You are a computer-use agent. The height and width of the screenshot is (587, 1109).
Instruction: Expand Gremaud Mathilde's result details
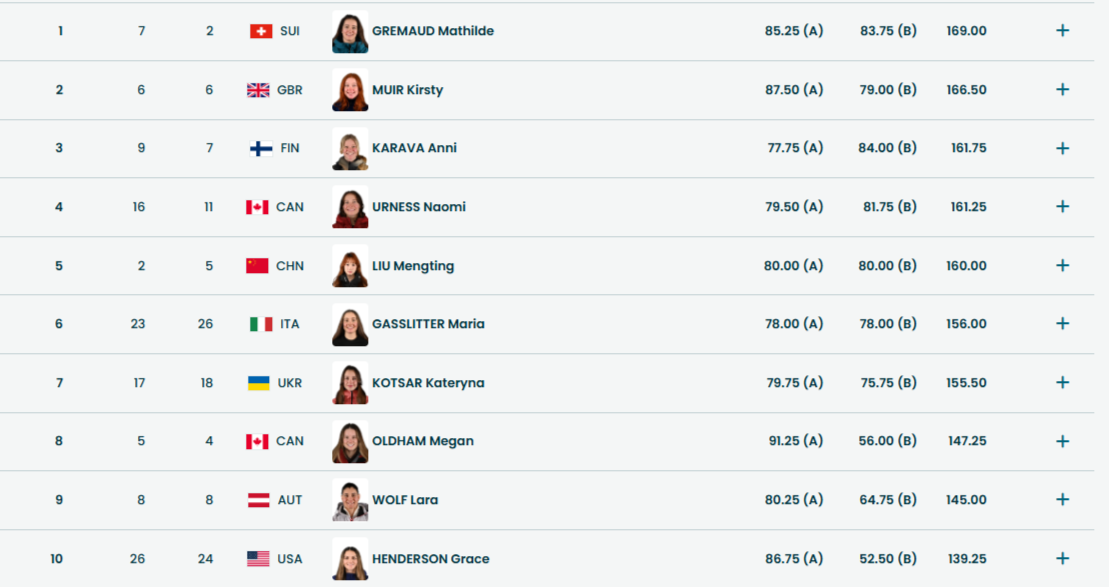1062,31
